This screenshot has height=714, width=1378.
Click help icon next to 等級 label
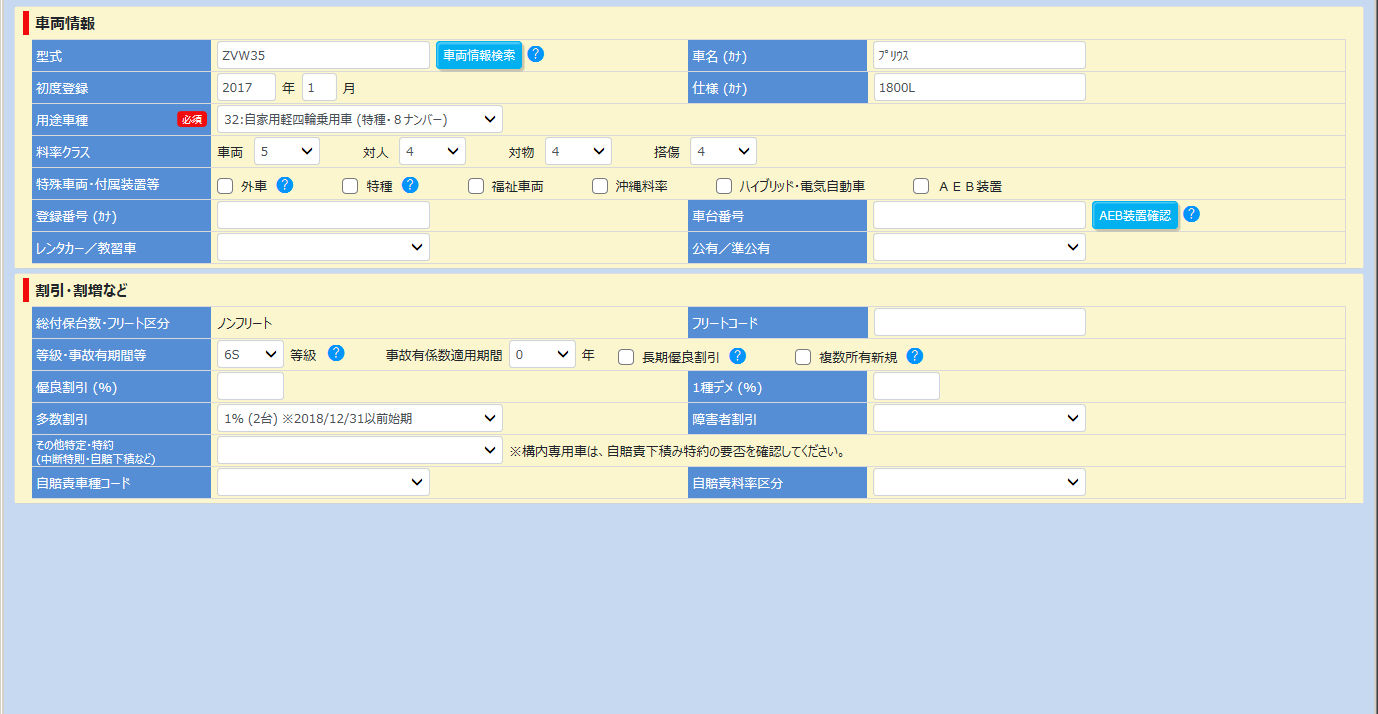click(336, 353)
